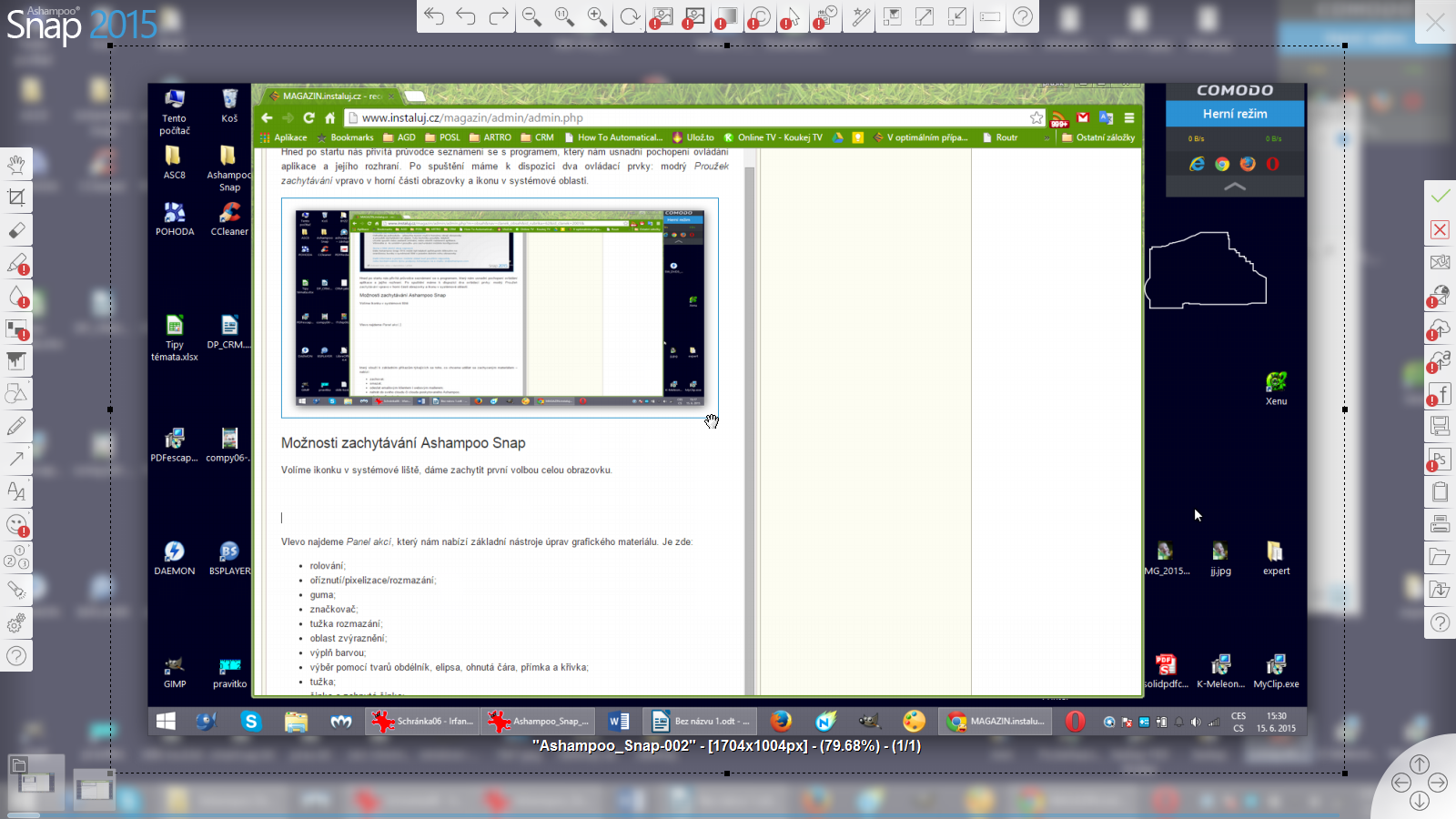Send the capture via web mail
This screenshot has width=1456, height=819.
click(1440, 295)
